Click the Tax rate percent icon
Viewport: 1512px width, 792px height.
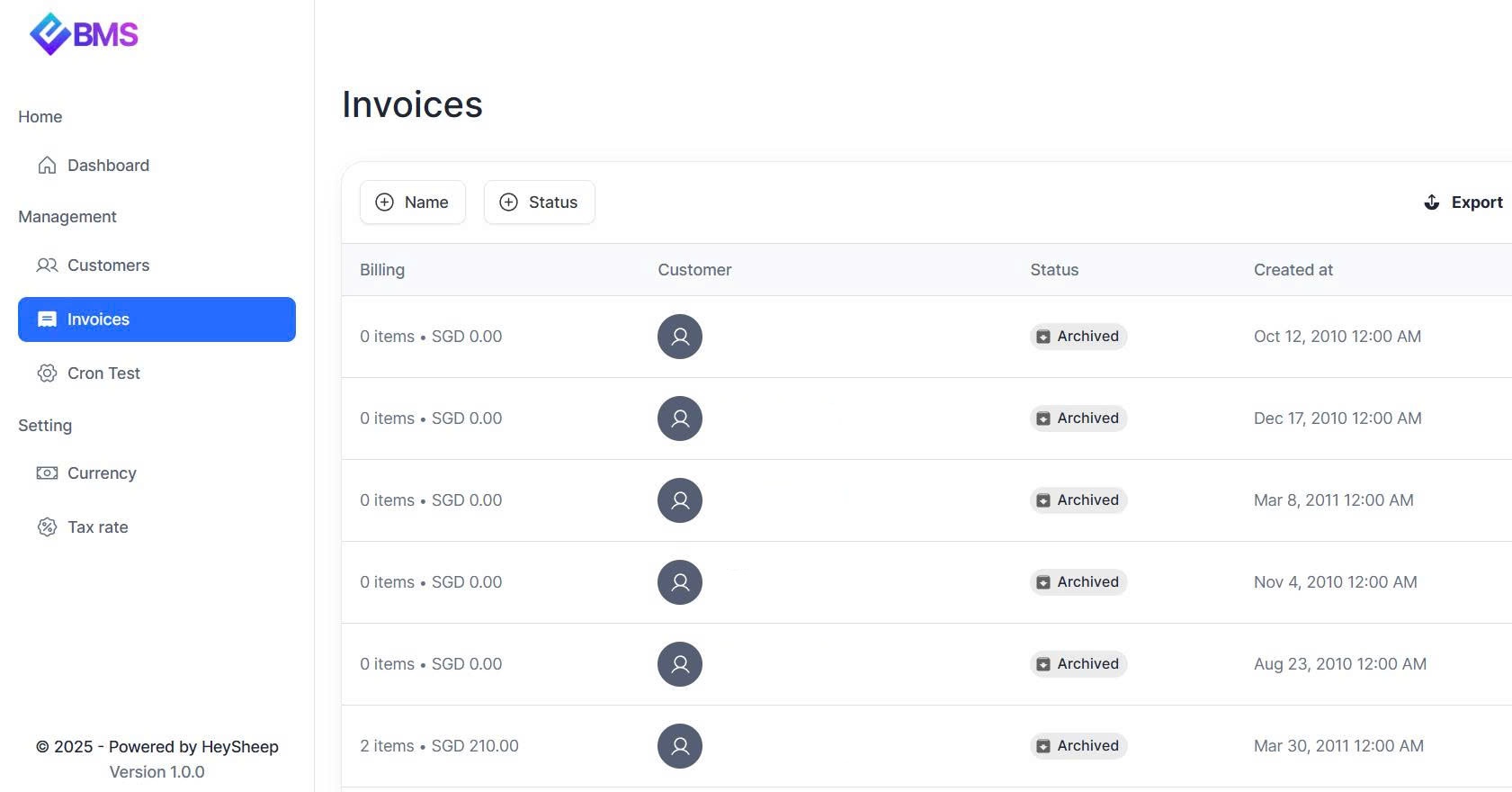(x=47, y=527)
